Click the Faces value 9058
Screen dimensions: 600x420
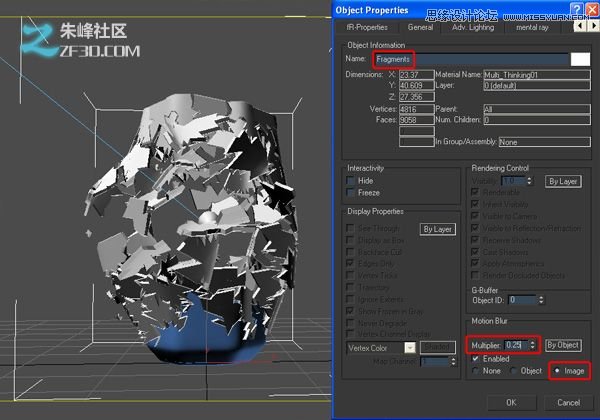click(417, 120)
